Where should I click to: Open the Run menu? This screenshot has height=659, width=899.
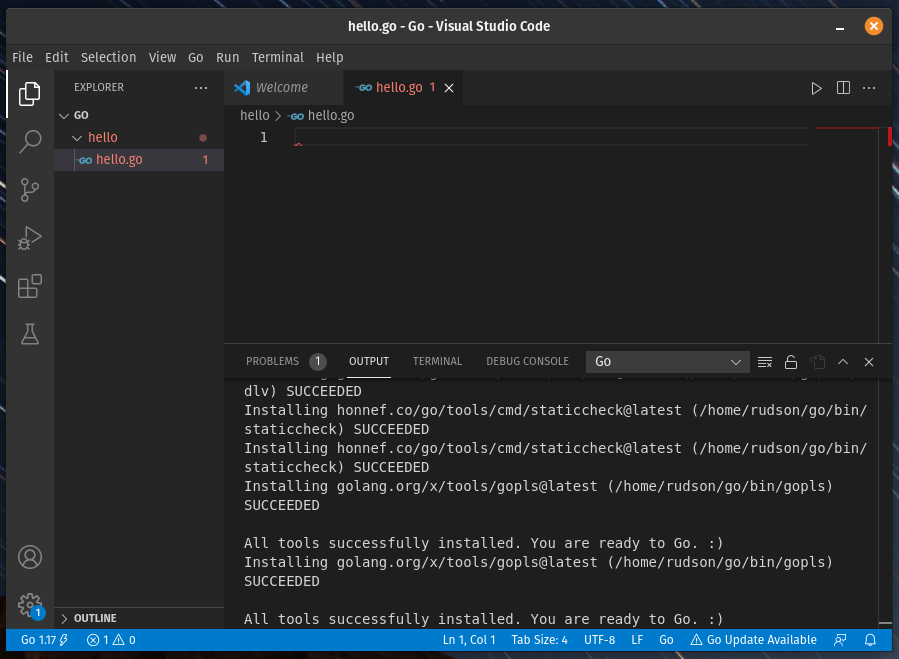pos(228,57)
